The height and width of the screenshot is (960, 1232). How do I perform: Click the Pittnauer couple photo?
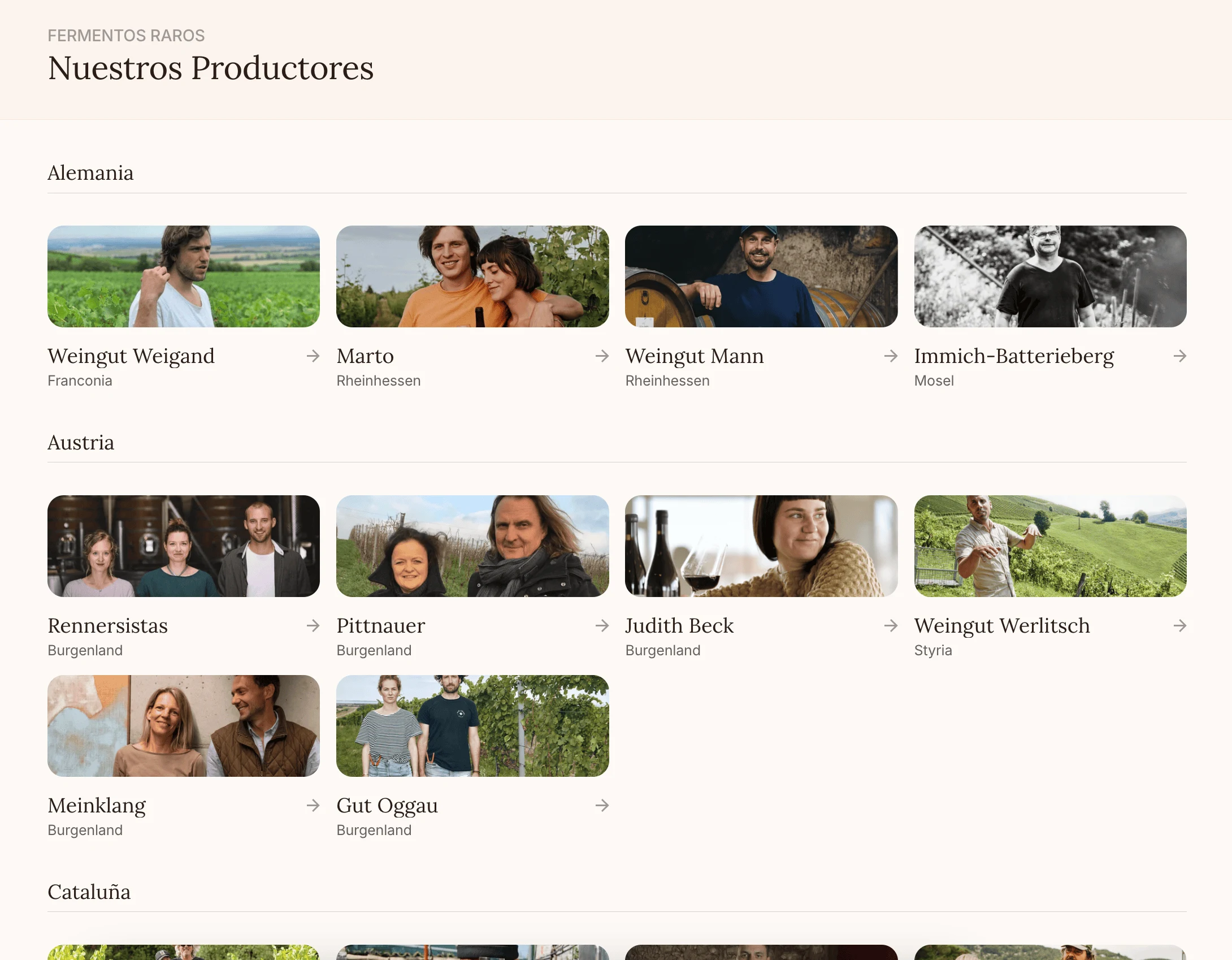(x=472, y=546)
